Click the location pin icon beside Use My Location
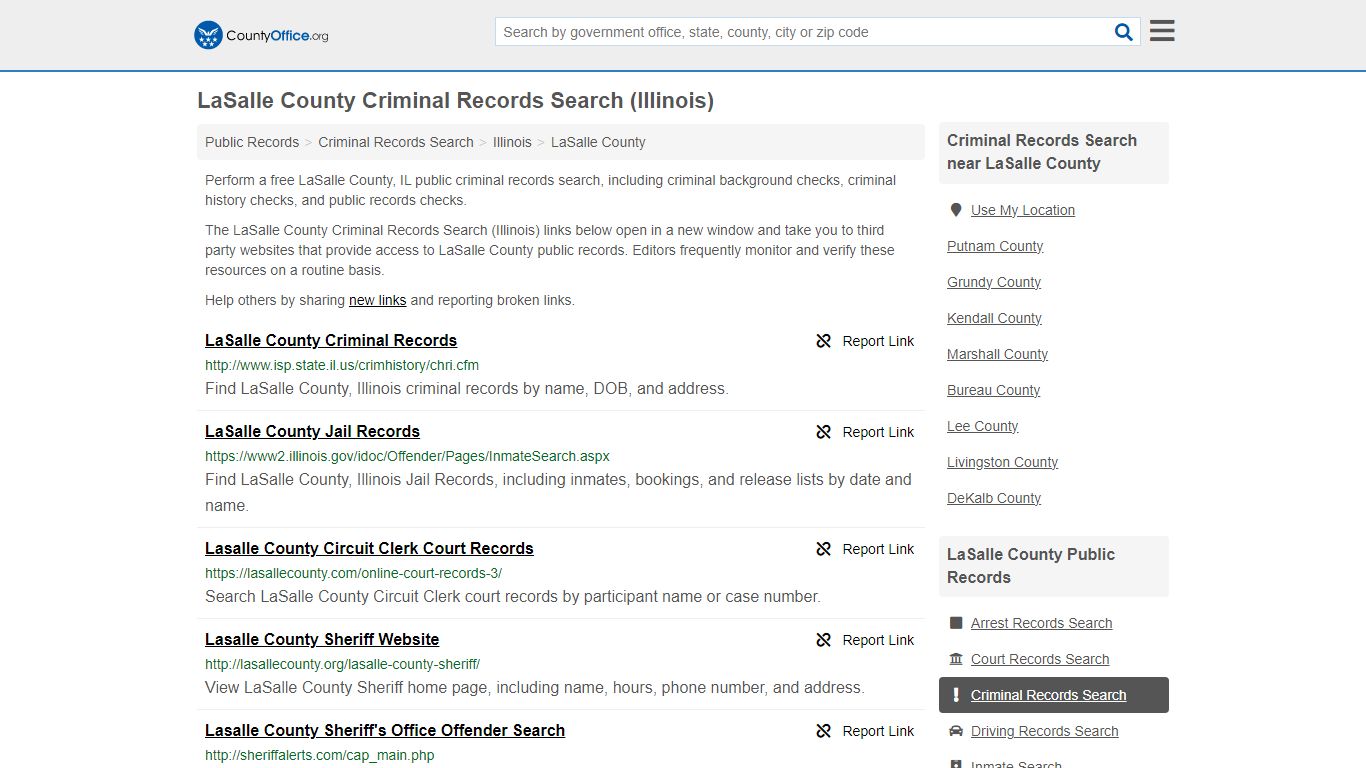The image size is (1366, 768). point(956,210)
